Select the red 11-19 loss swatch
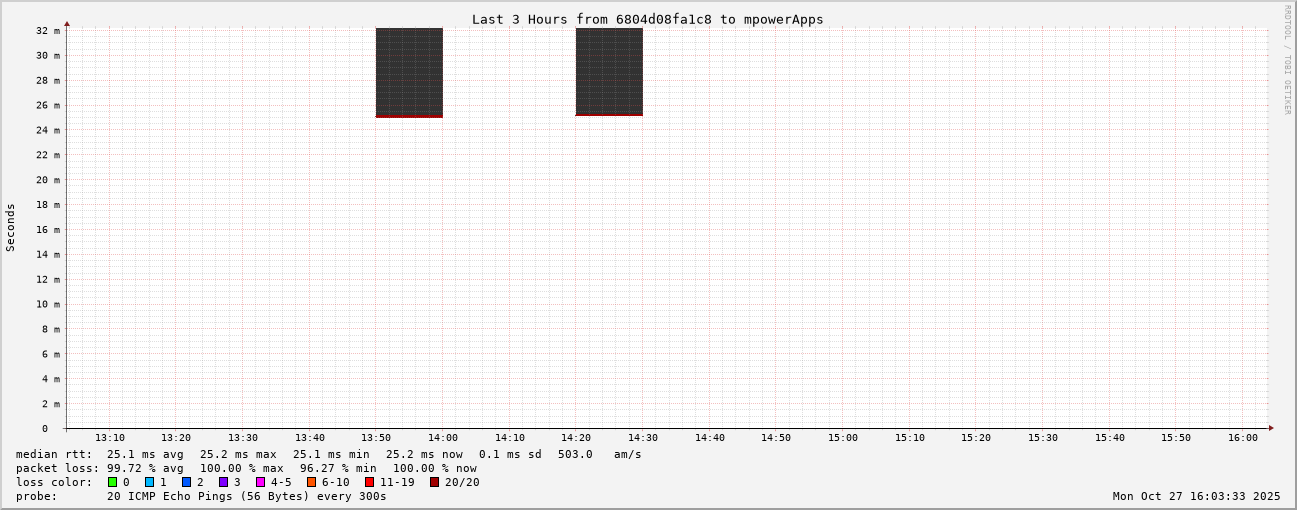Image resolution: width=1297 pixels, height=510 pixels. click(369, 482)
